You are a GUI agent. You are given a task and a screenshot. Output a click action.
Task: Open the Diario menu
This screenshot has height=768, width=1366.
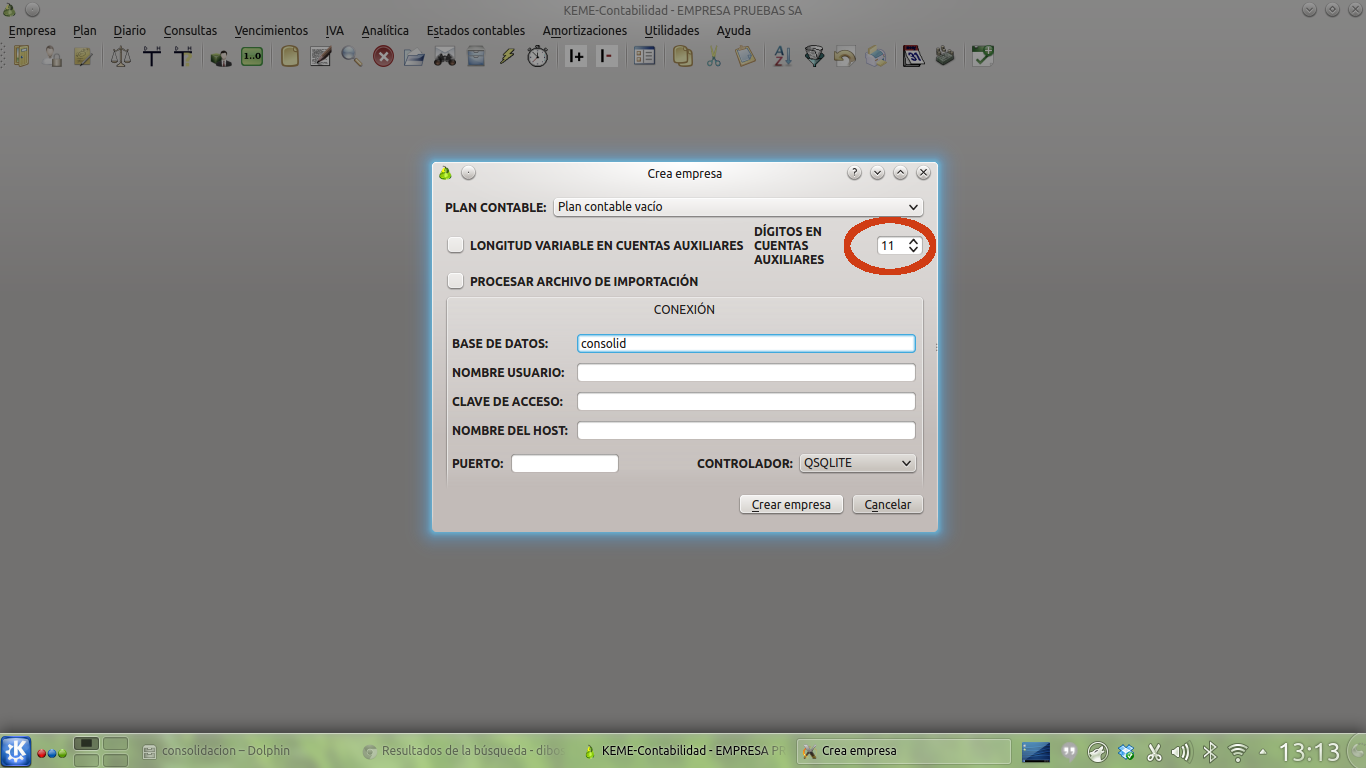pyautogui.click(x=129, y=31)
